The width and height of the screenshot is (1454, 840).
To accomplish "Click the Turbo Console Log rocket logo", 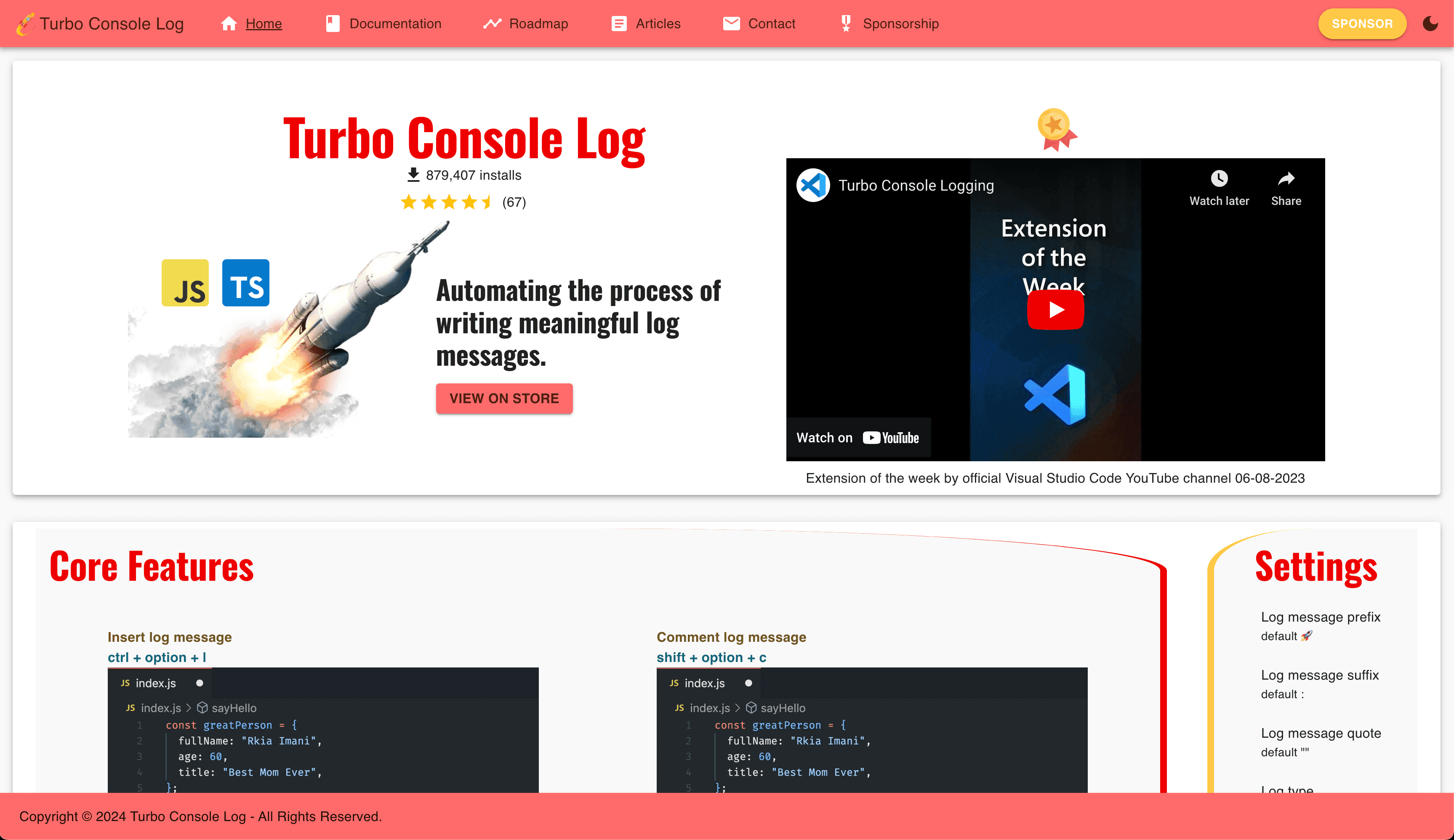I will tap(25, 24).
